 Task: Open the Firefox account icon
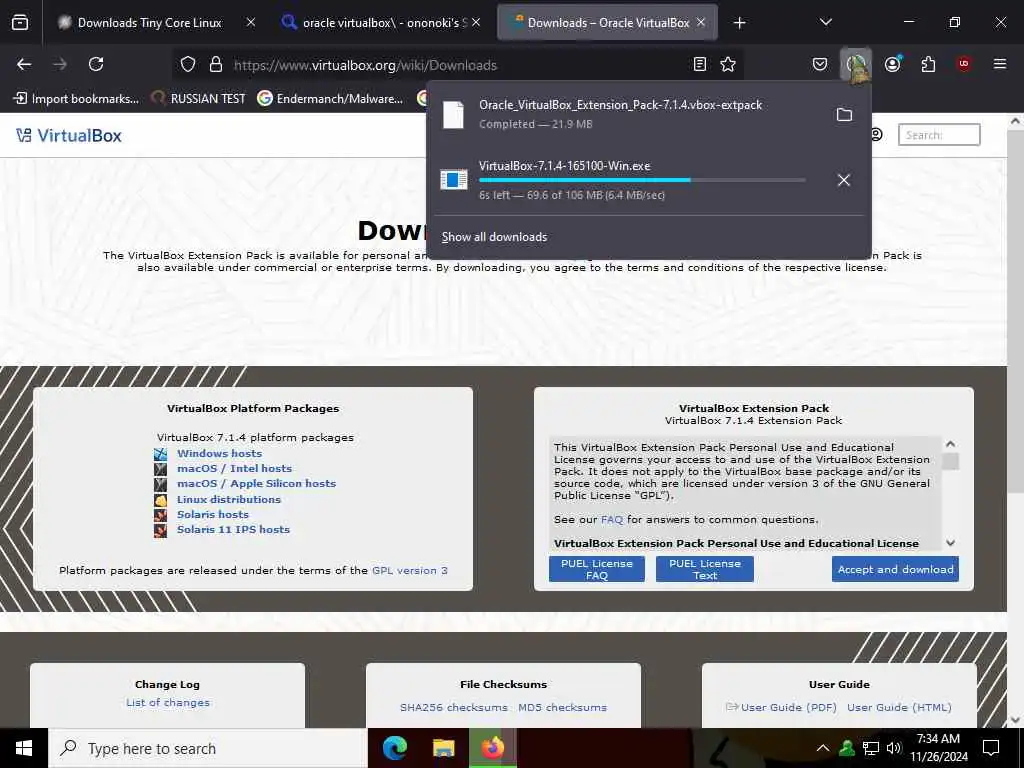892,64
